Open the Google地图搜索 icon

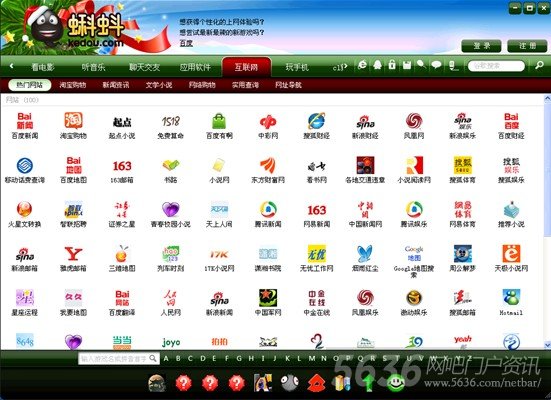[414, 253]
